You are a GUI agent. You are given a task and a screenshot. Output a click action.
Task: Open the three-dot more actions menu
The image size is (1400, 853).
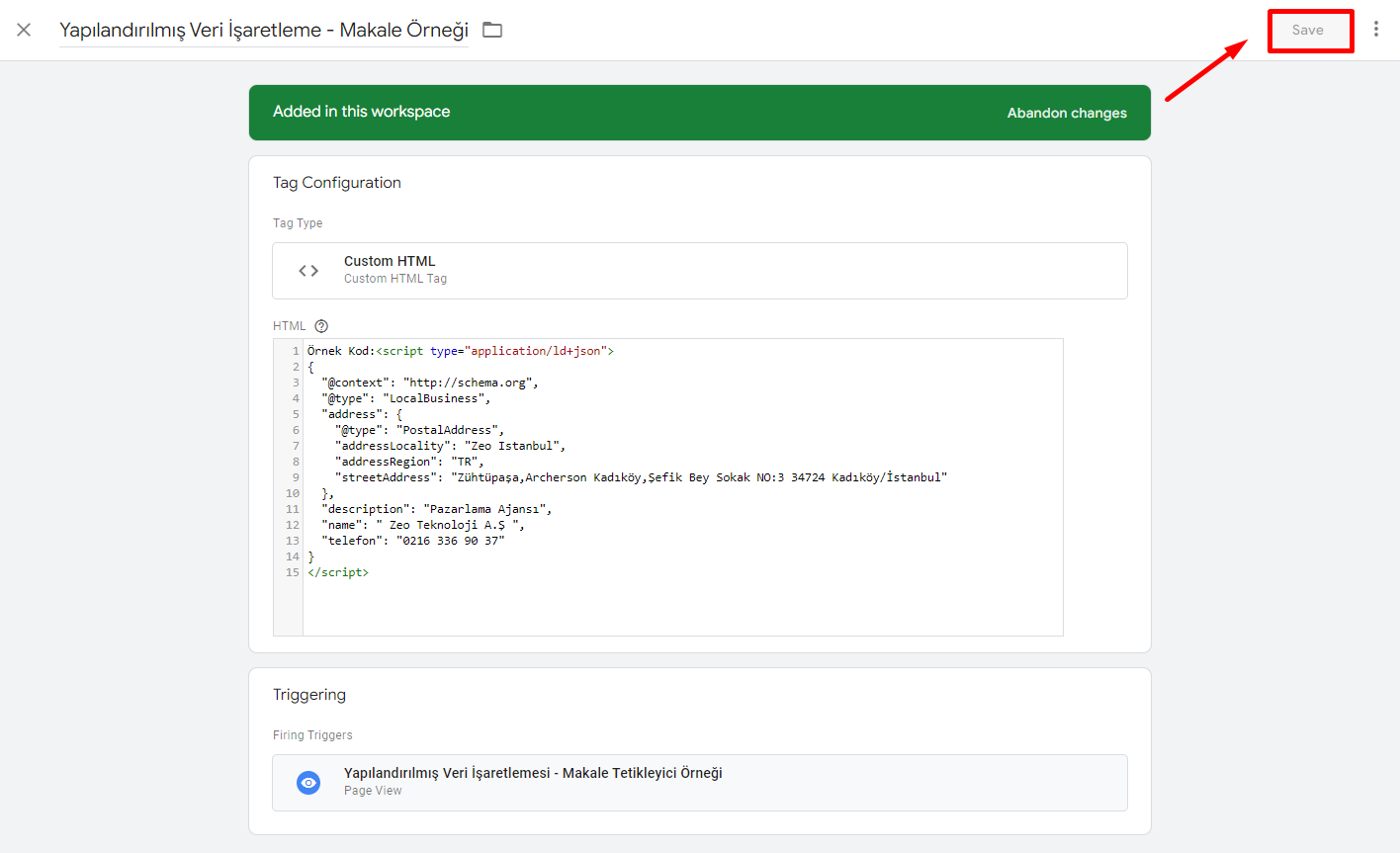point(1375,30)
